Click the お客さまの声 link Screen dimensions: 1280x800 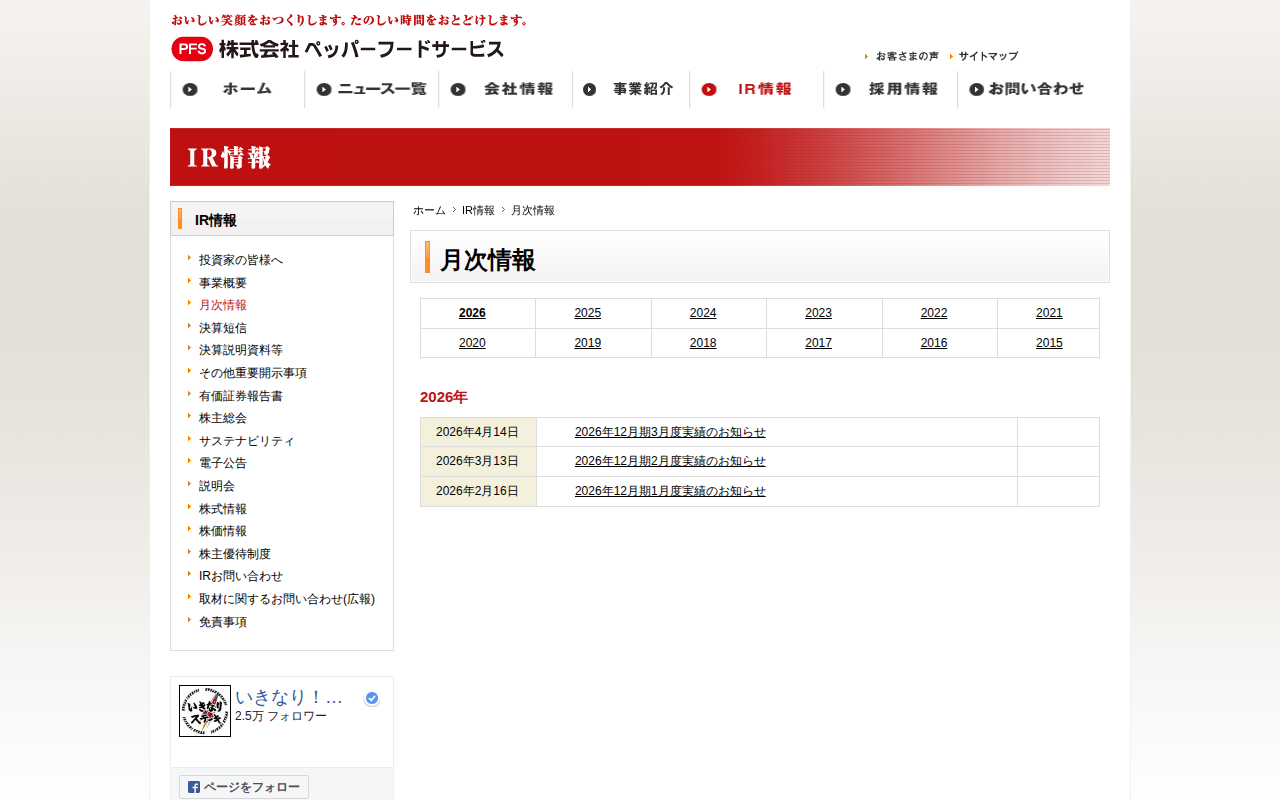coord(907,56)
